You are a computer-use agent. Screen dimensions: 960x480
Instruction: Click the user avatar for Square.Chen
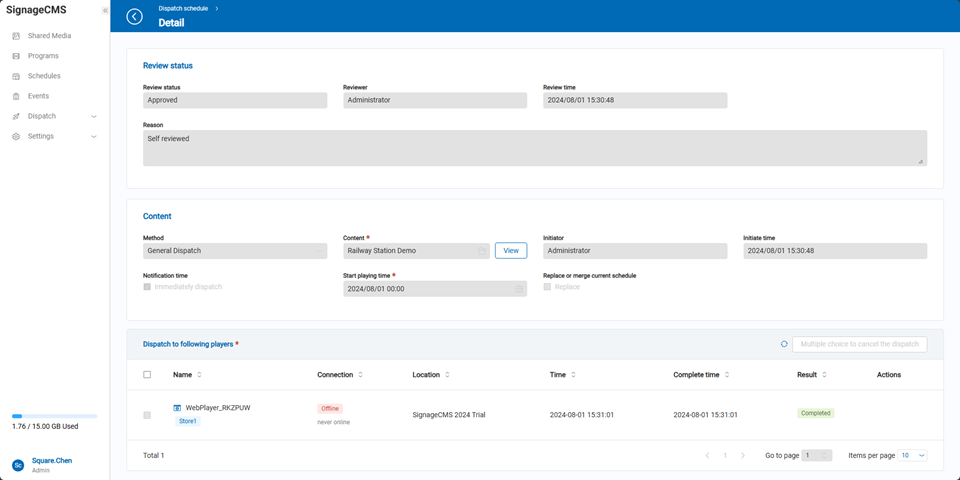18,465
